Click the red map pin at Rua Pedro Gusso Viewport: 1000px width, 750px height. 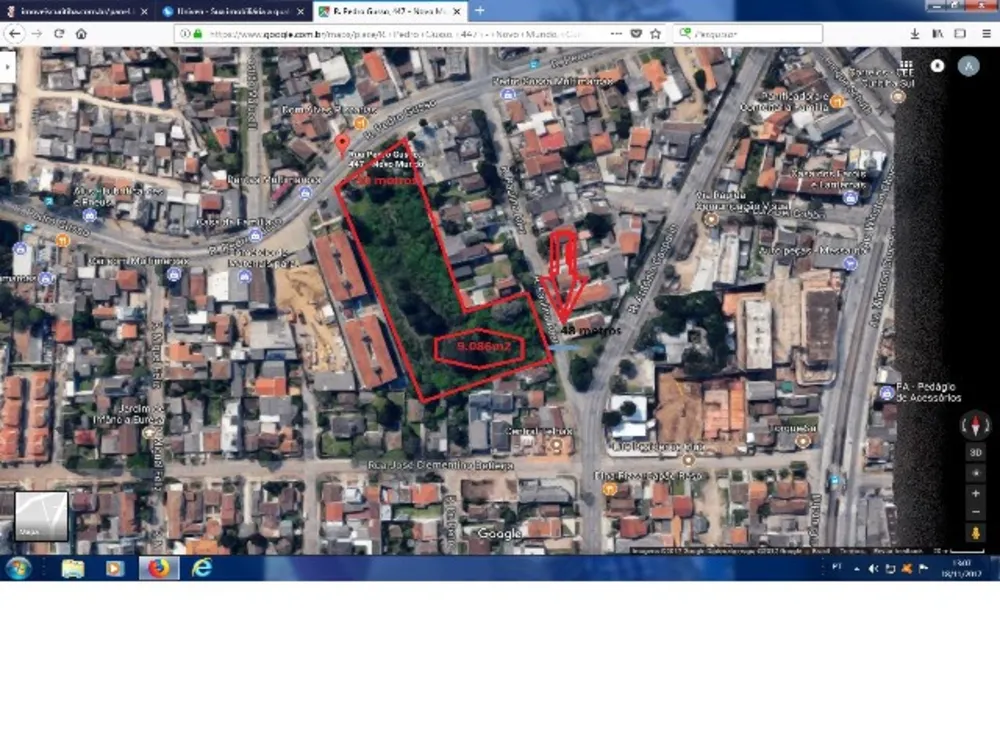342,145
